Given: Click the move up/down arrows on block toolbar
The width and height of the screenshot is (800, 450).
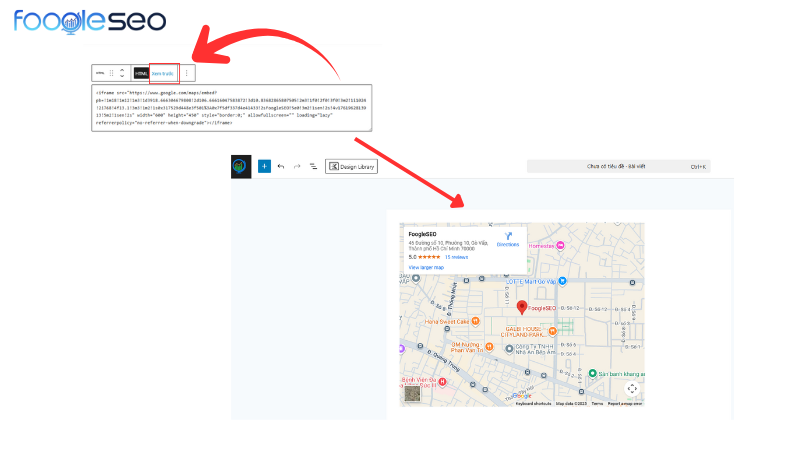Looking at the screenshot, I should click(122, 73).
